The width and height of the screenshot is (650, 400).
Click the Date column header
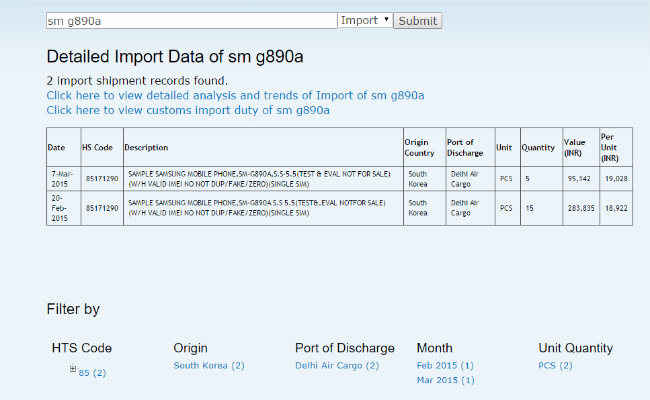[x=63, y=147]
